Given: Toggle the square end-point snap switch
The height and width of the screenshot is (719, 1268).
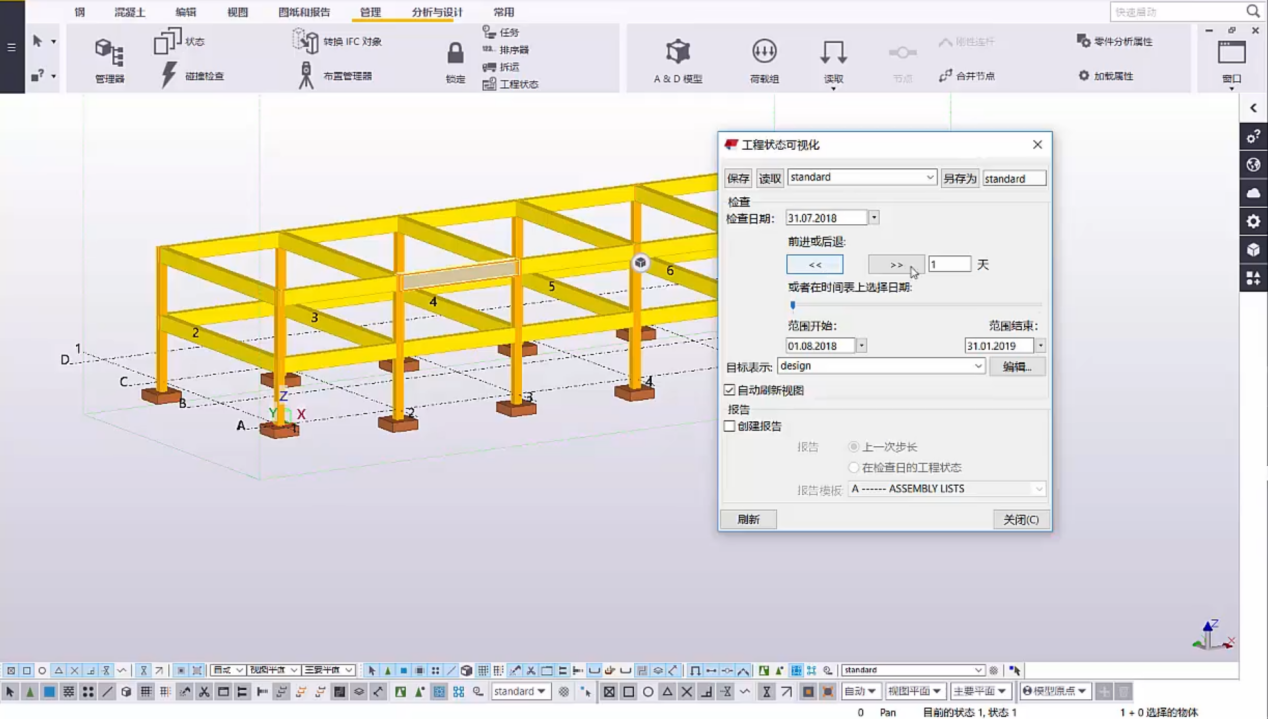Looking at the screenshot, I should pyautogui.click(x=629, y=691).
